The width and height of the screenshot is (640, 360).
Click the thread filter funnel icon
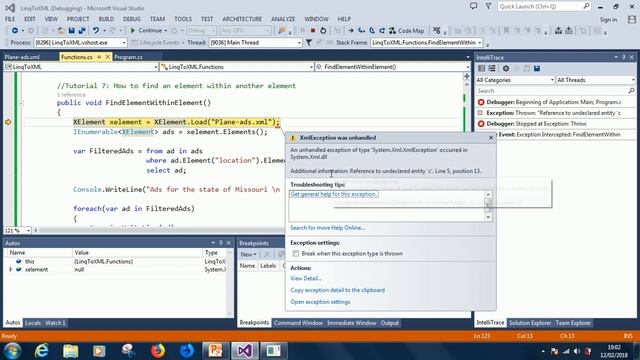[309, 42]
